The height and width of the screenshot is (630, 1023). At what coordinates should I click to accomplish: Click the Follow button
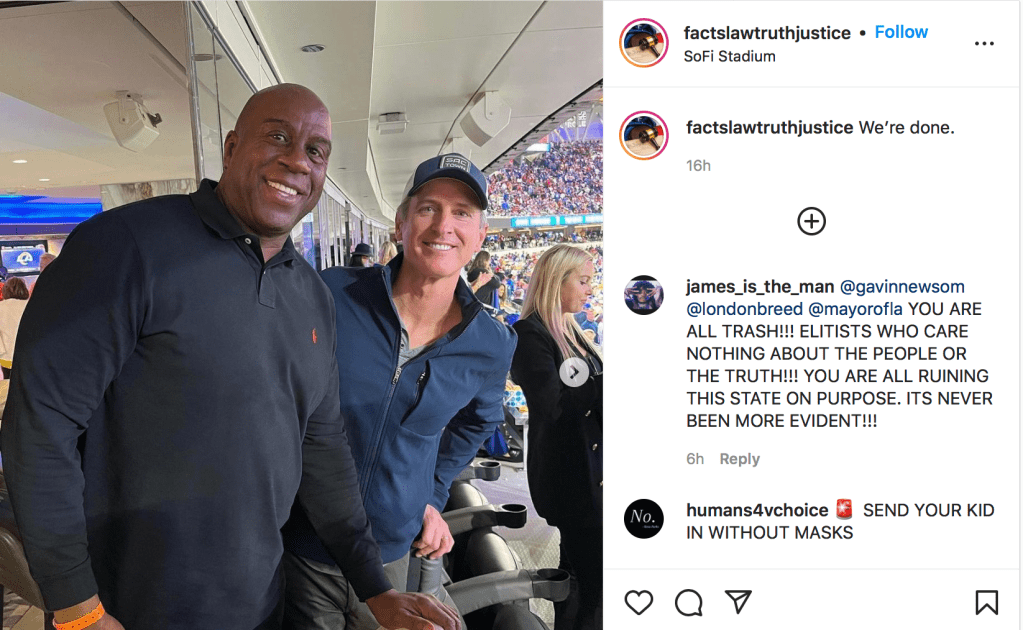901,32
